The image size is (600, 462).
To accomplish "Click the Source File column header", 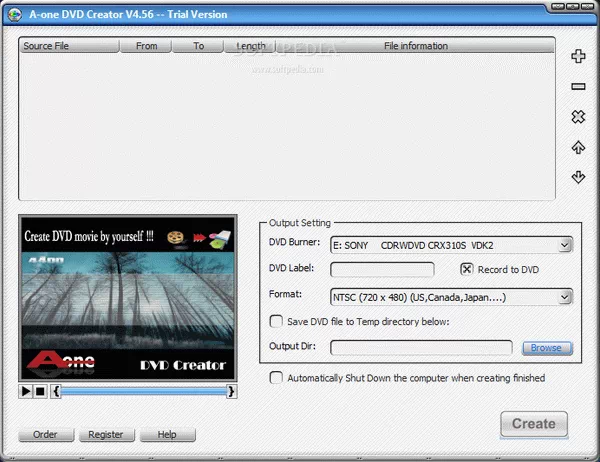I will coord(69,46).
